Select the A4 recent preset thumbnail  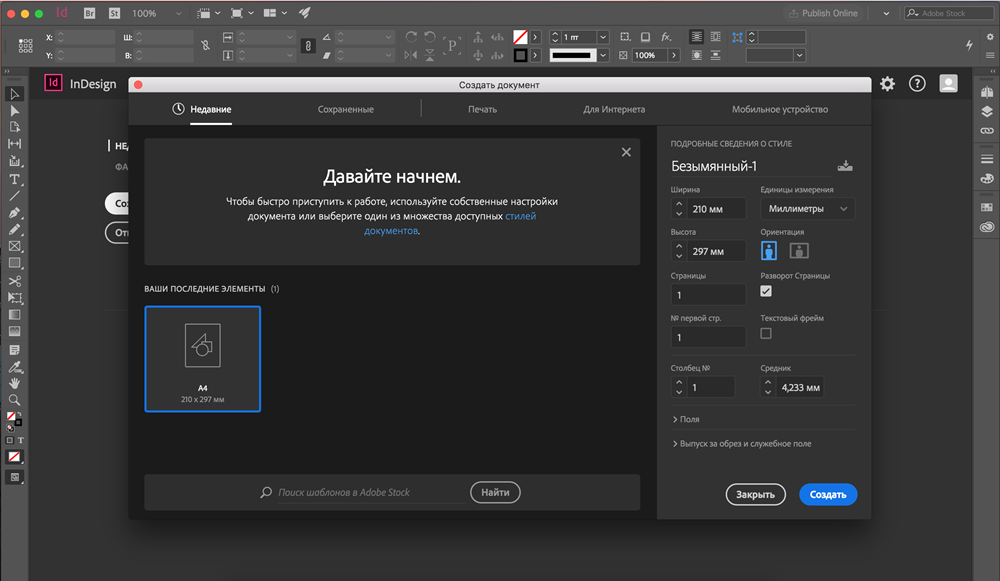click(x=202, y=359)
